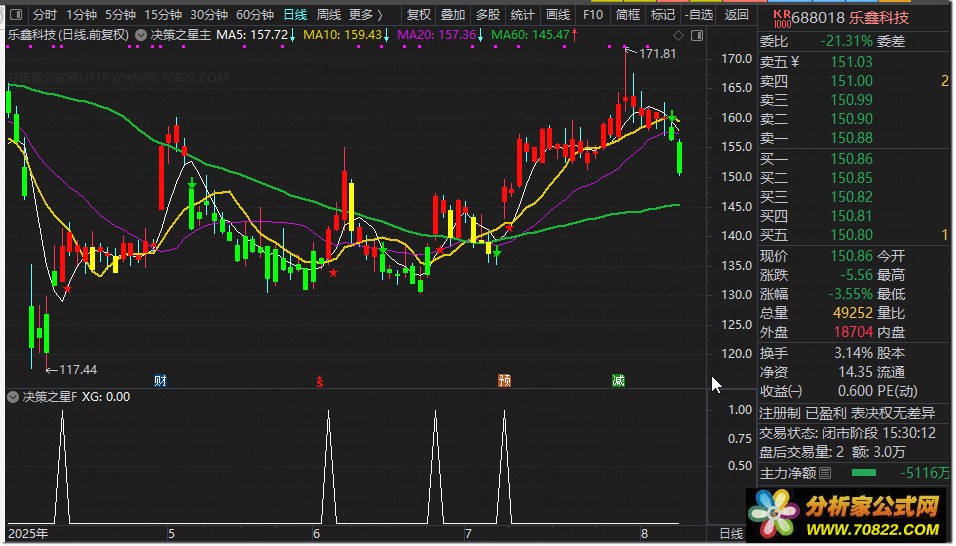Click the 换手 3.14% value
Image resolution: width=956 pixels, height=546 pixels.
click(x=854, y=353)
